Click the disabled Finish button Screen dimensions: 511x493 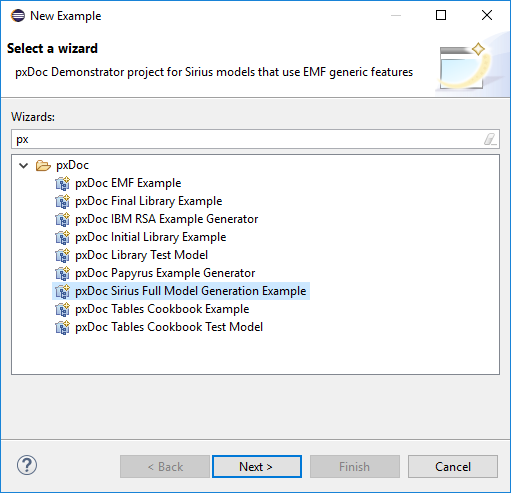[x=355, y=466]
